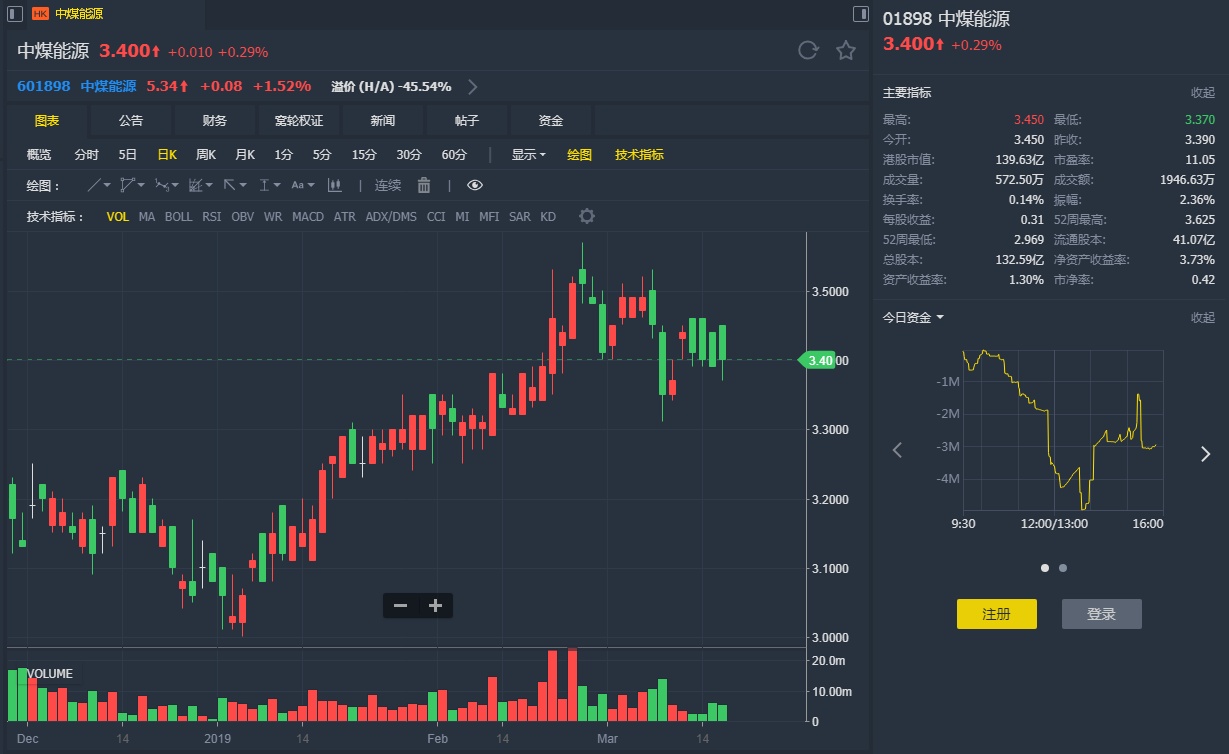The width and height of the screenshot is (1229, 754).
Task: Toggle SAR indicator
Action: click(520, 217)
